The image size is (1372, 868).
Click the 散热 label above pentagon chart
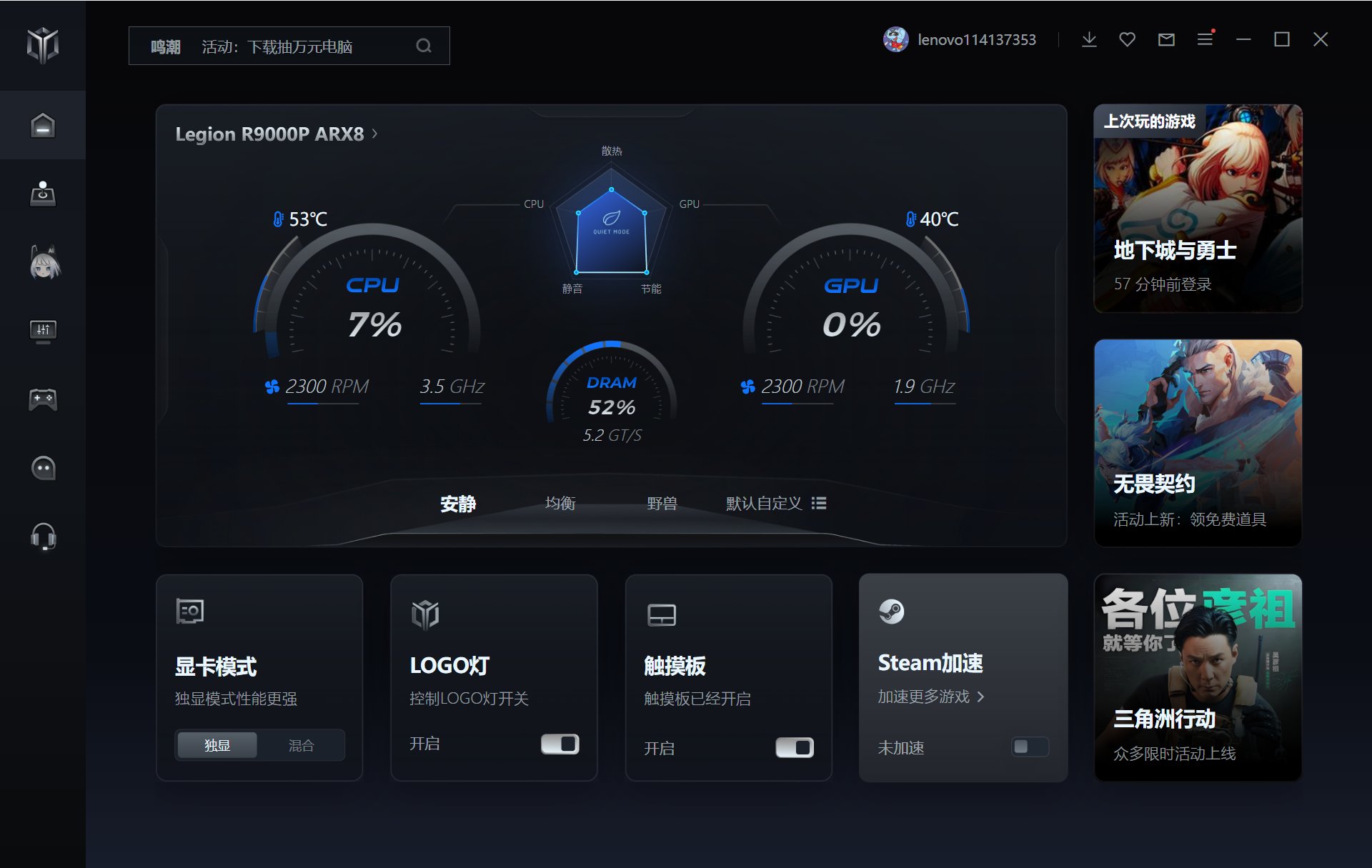coord(612,151)
